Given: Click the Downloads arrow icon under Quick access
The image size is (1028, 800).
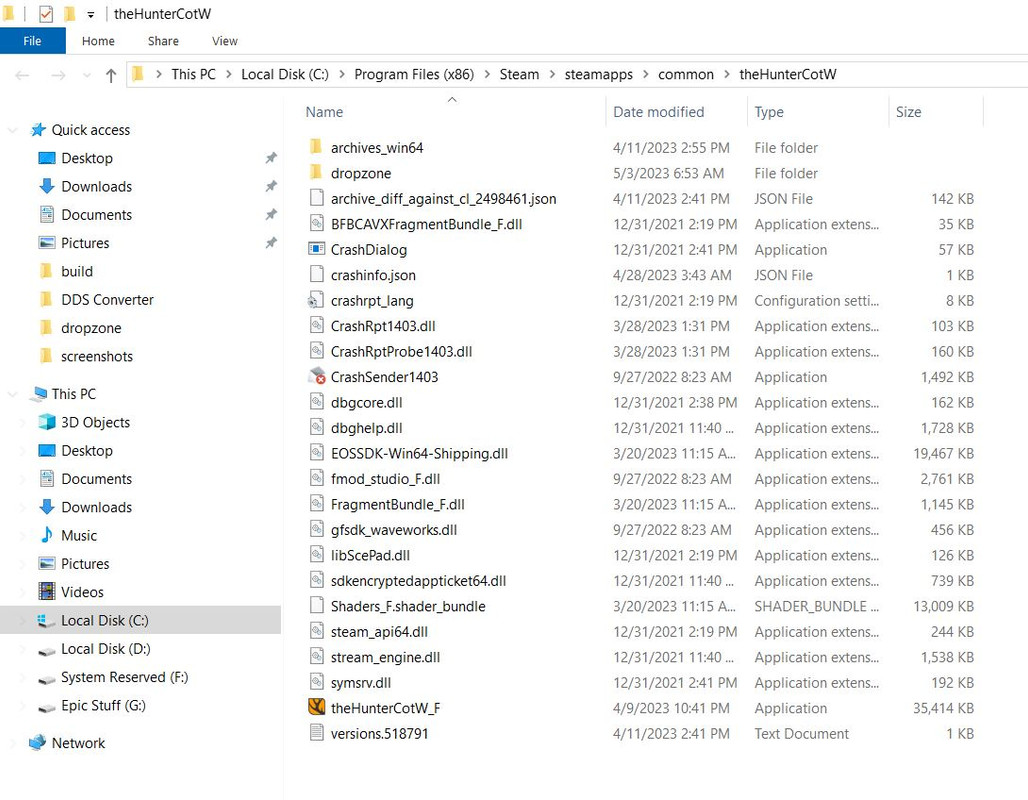Looking at the screenshot, I should click(47, 186).
